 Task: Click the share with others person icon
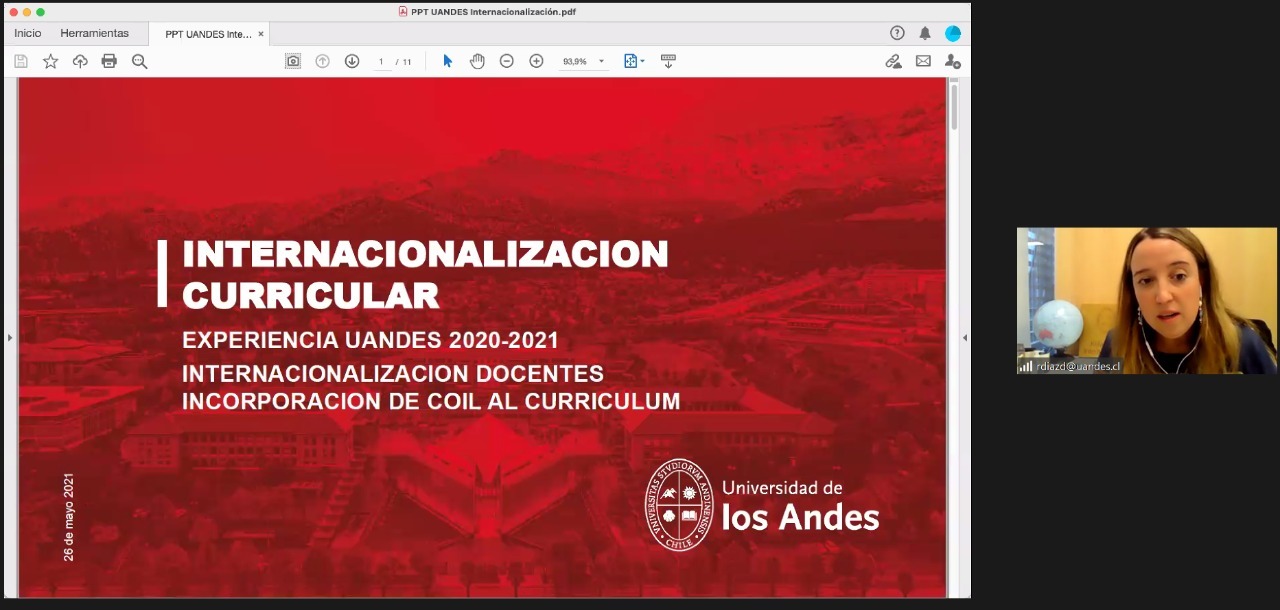point(953,61)
